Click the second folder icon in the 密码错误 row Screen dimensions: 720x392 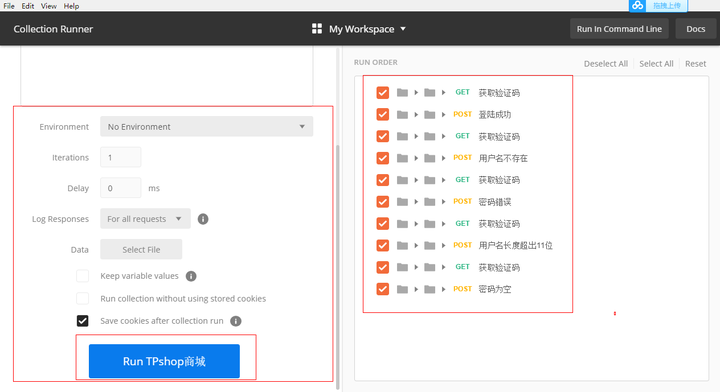pos(430,202)
